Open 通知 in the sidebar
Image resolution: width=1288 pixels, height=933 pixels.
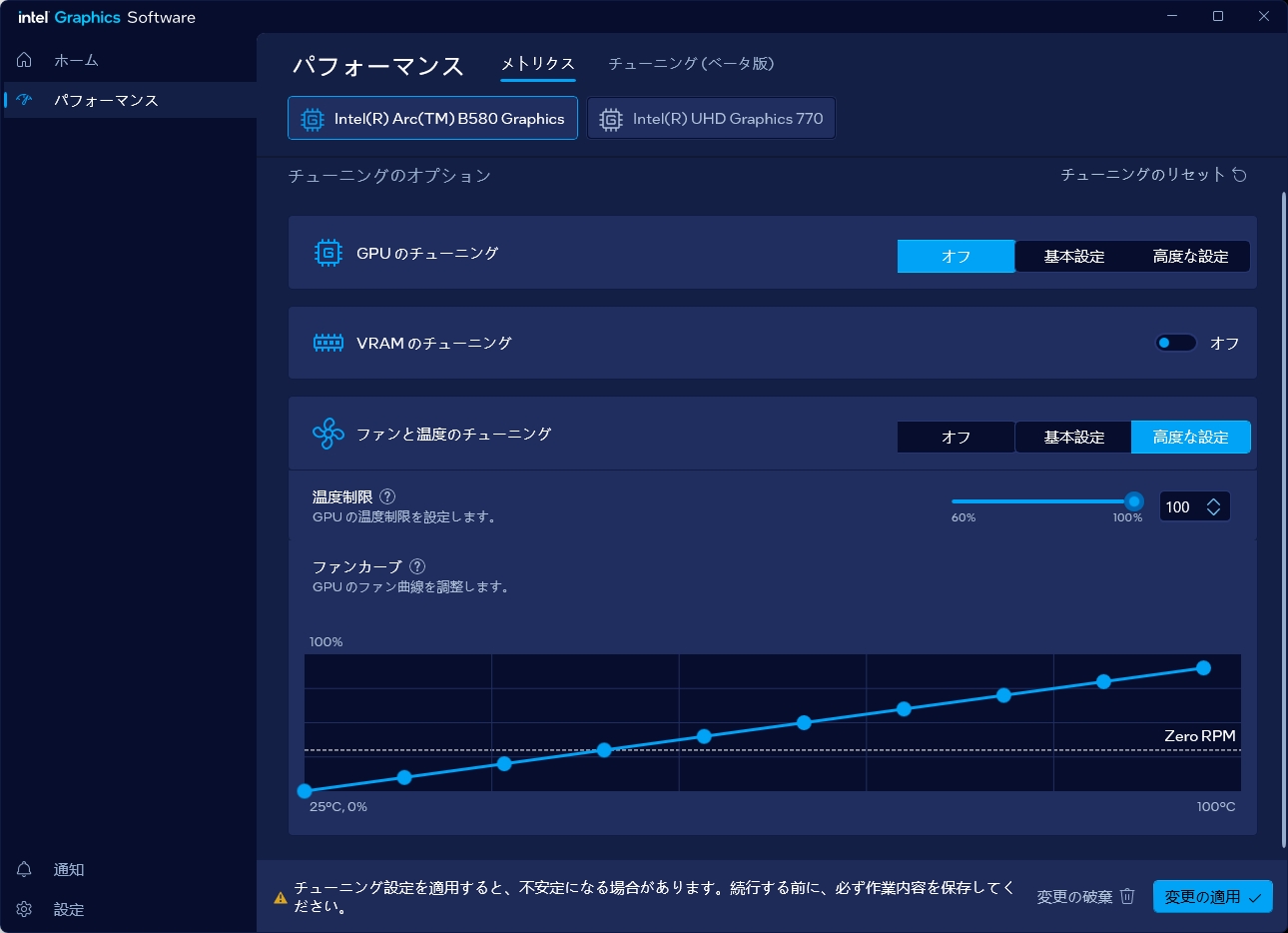click(129, 869)
